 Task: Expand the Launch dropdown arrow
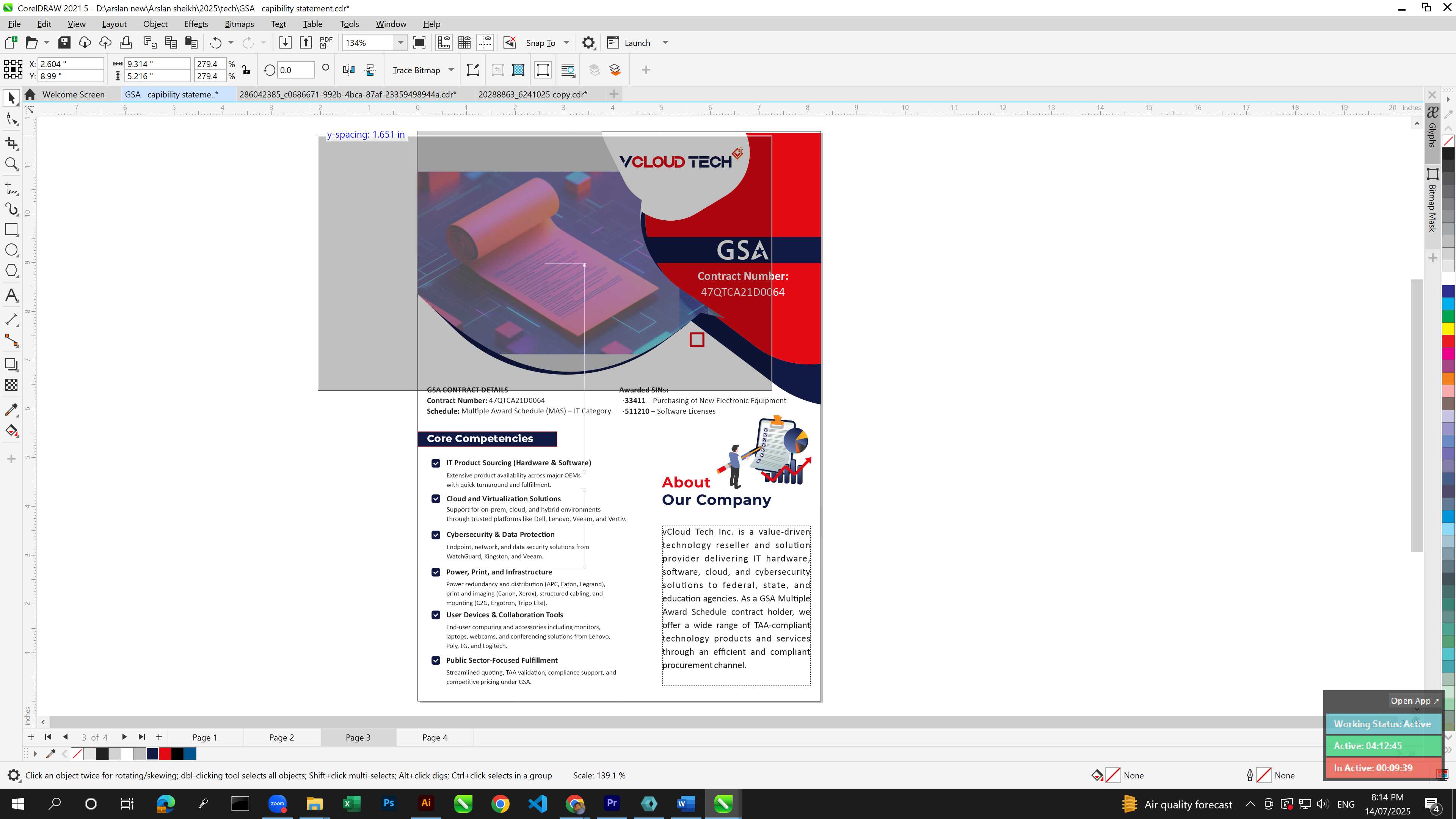coord(665,42)
